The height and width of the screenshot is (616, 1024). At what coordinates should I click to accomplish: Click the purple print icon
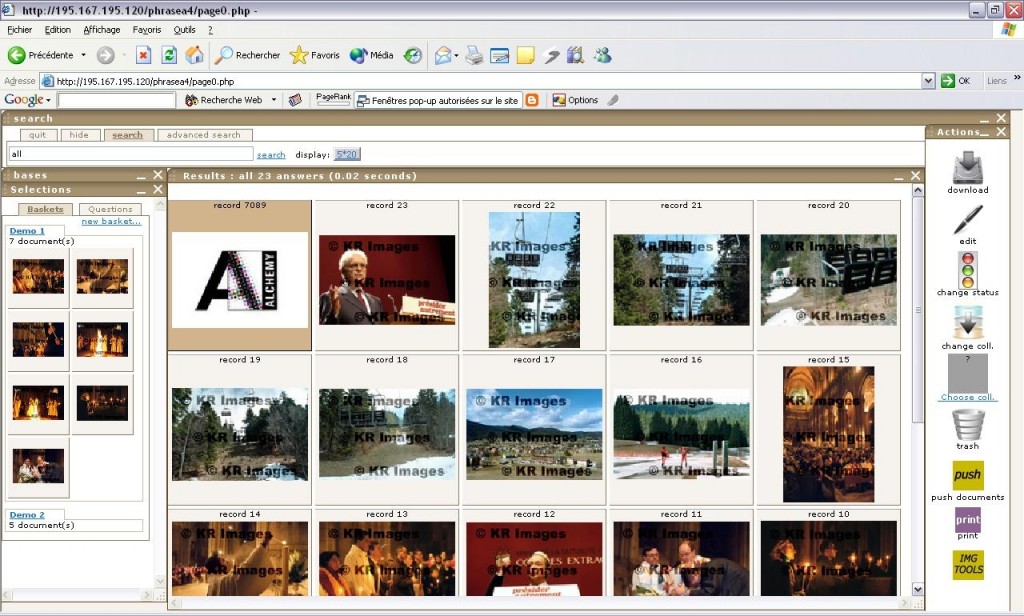967,520
